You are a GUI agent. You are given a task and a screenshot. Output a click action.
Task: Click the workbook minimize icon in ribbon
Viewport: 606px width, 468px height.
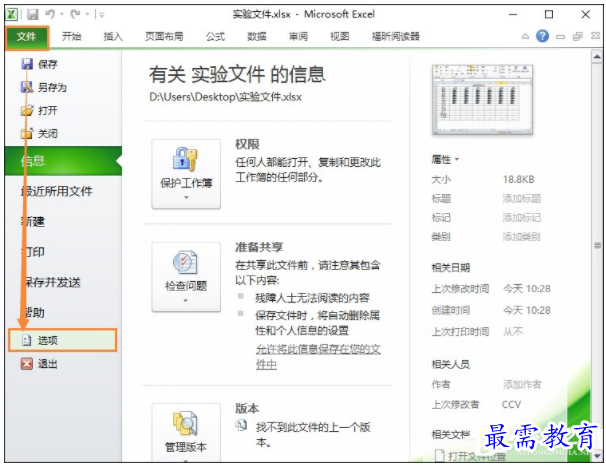560,37
